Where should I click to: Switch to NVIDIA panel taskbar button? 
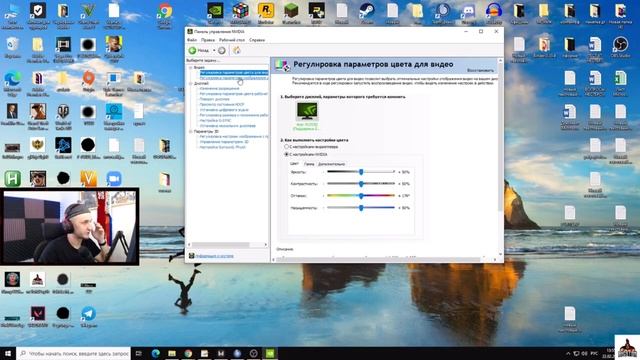point(270,353)
